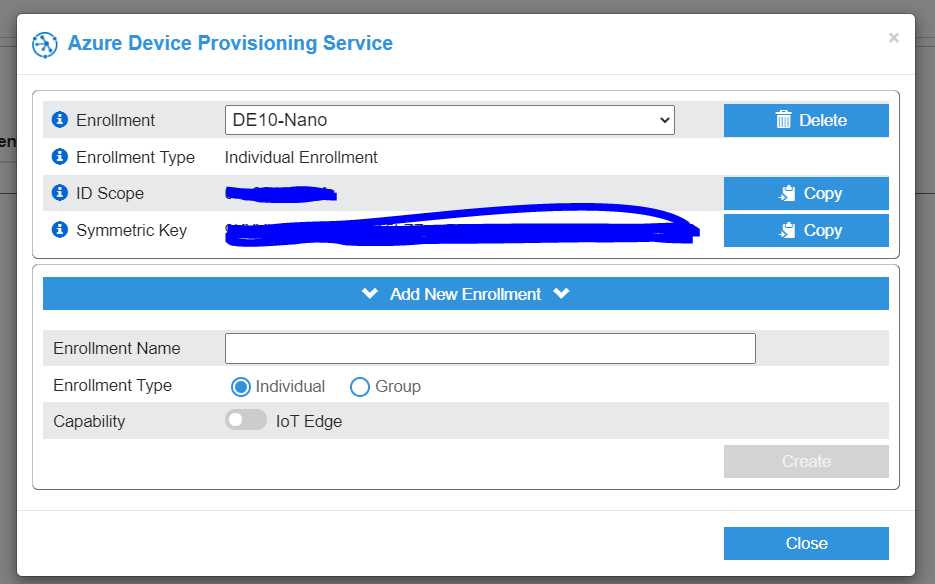Screen dimensions: 935x584
Task: Select the Individual enrollment type radio
Action: pyautogui.click(x=241, y=387)
